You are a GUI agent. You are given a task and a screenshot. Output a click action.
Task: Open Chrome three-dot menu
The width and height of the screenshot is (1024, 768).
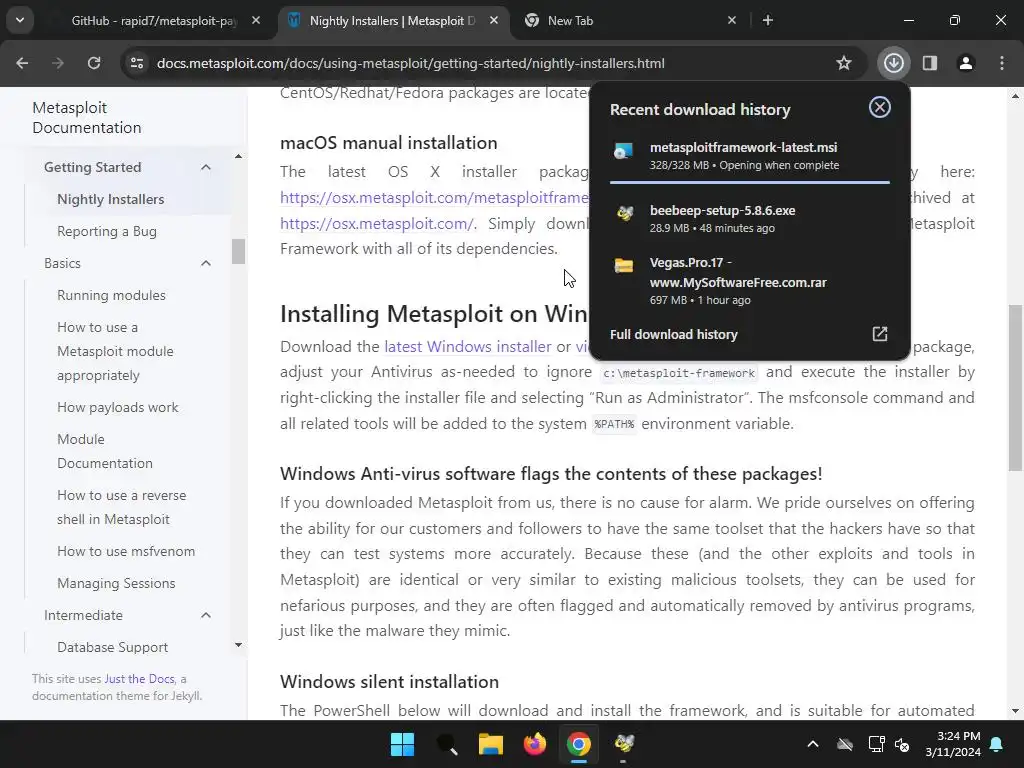point(1002,63)
